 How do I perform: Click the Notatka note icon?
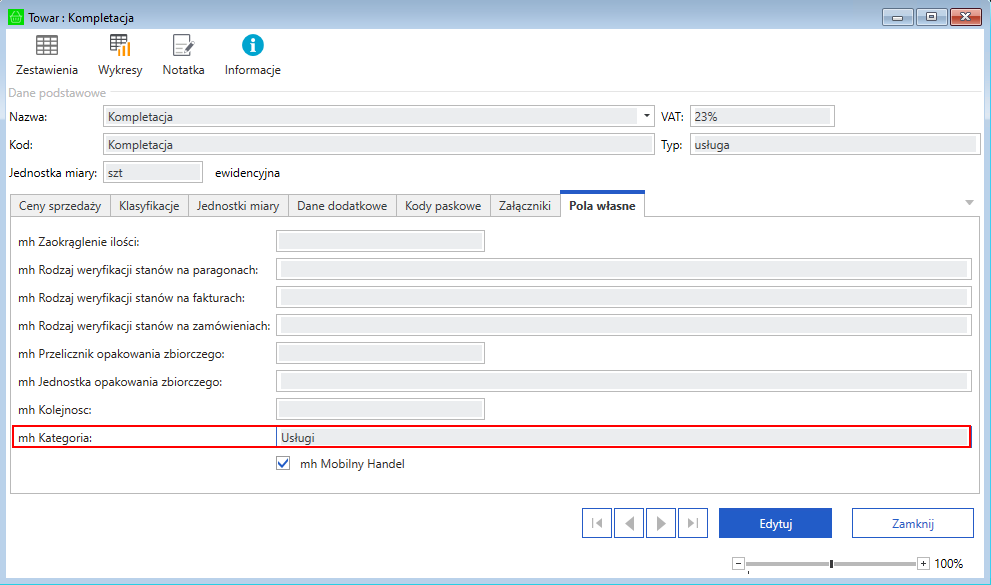(183, 46)
